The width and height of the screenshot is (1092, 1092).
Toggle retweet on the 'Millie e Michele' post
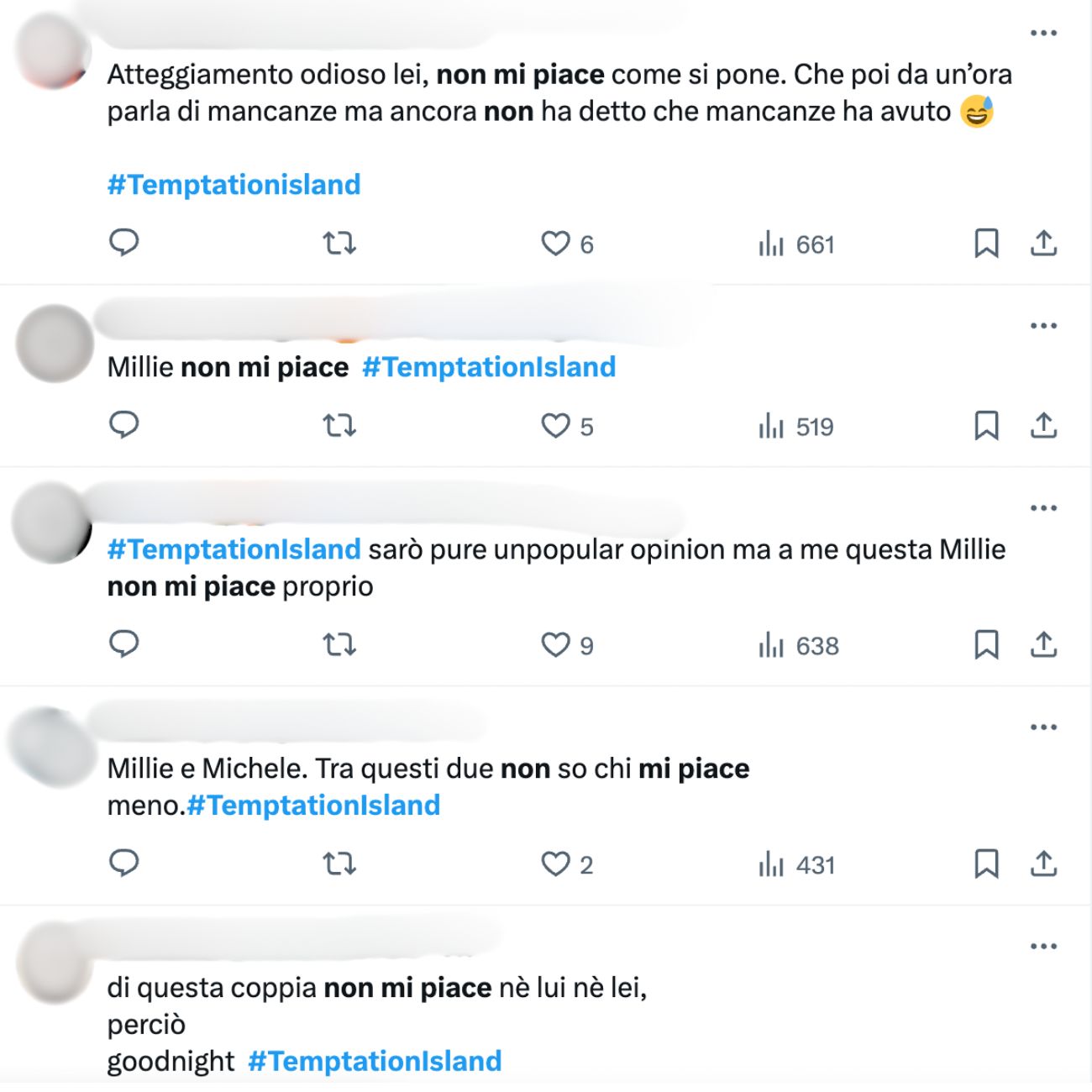[x=339, y=864]
